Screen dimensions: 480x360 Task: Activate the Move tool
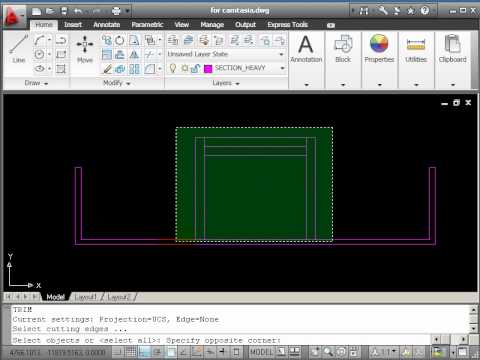(85, 49)
